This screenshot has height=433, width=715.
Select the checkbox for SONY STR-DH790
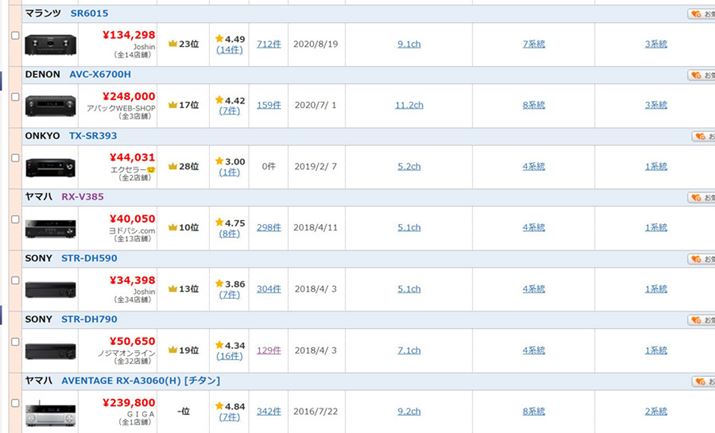pyautogui.click(x=14, y=341)
